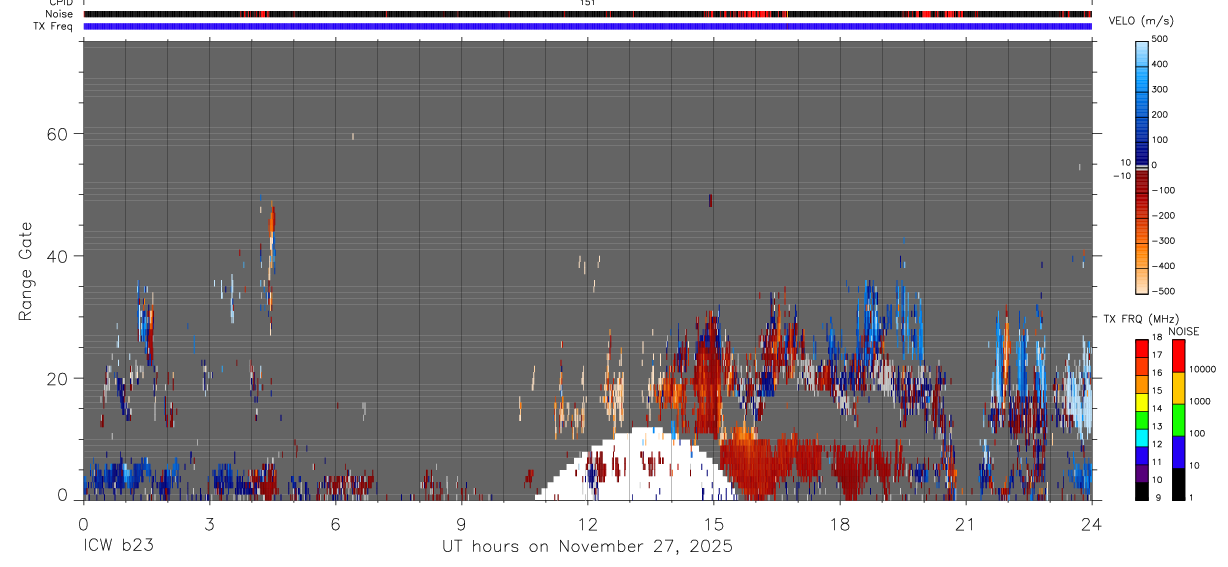This screenshot has height=567, width=1228.
Task: Click the 21 UT hour tick label
Action: pyautogui.click(x=966, y=522)
